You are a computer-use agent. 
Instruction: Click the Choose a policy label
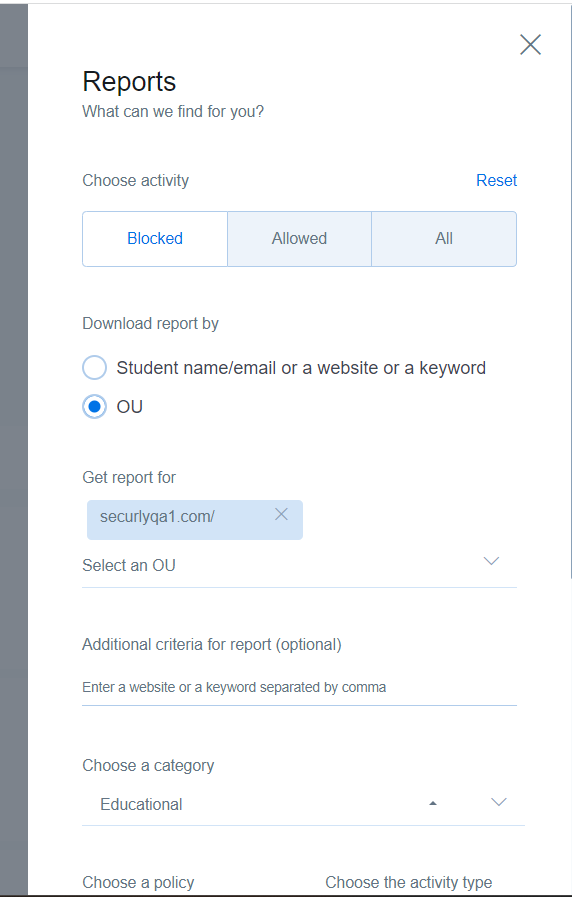[138, 882]
